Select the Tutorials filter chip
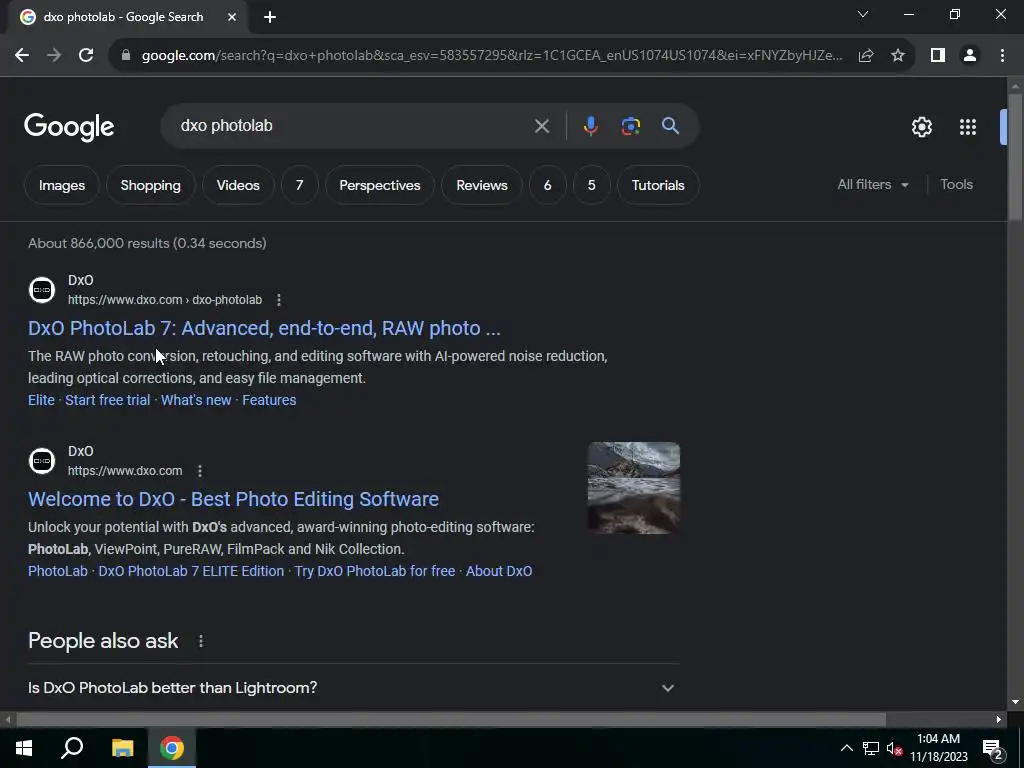Screen dimensions: 1024x768 tap(658, 185)
